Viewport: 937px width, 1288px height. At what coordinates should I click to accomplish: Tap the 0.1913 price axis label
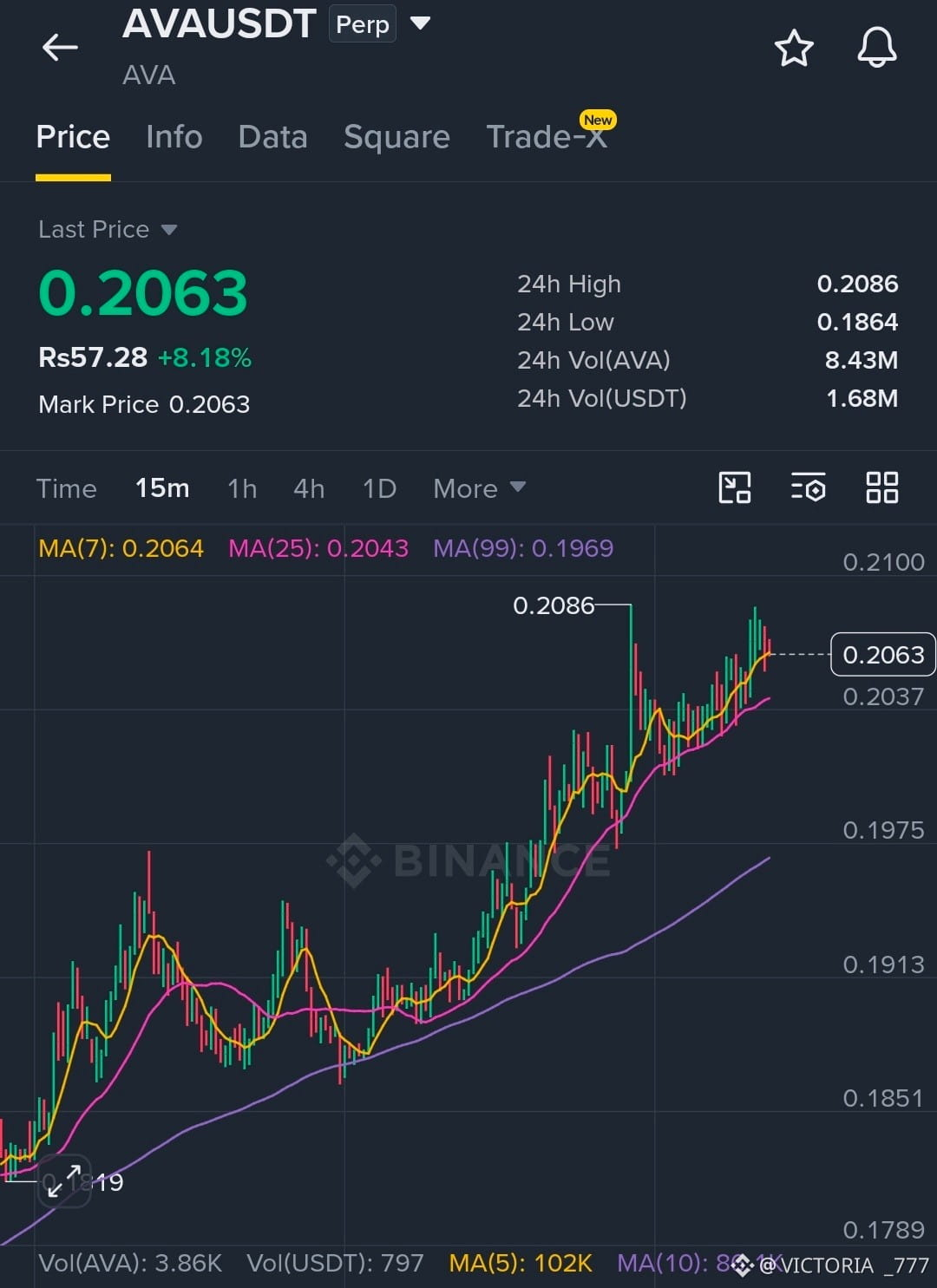pos(883,964)
